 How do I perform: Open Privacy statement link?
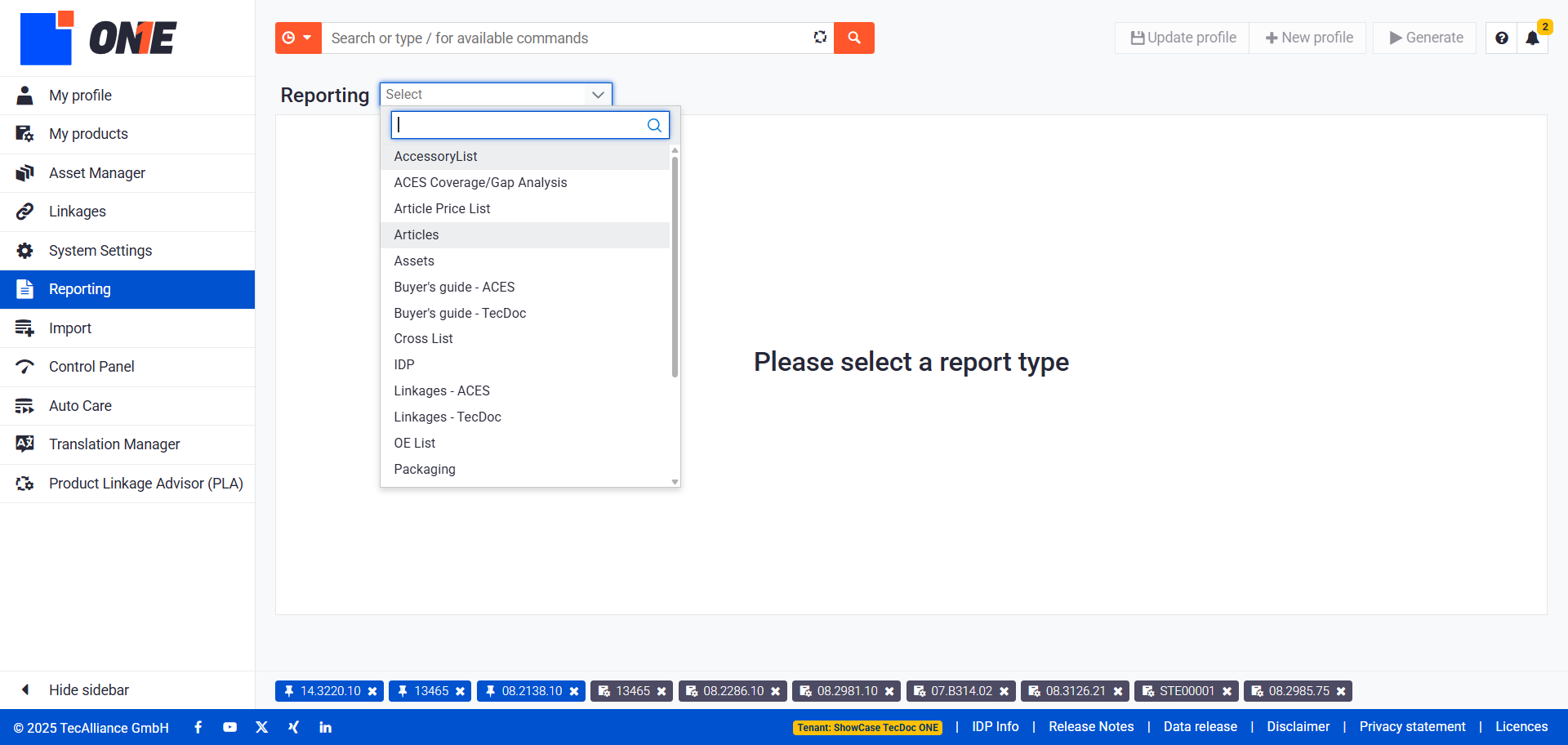1412,727
